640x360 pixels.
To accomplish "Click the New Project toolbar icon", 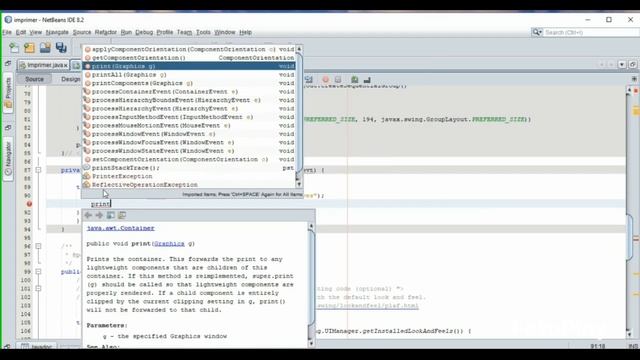I will 29,48.
